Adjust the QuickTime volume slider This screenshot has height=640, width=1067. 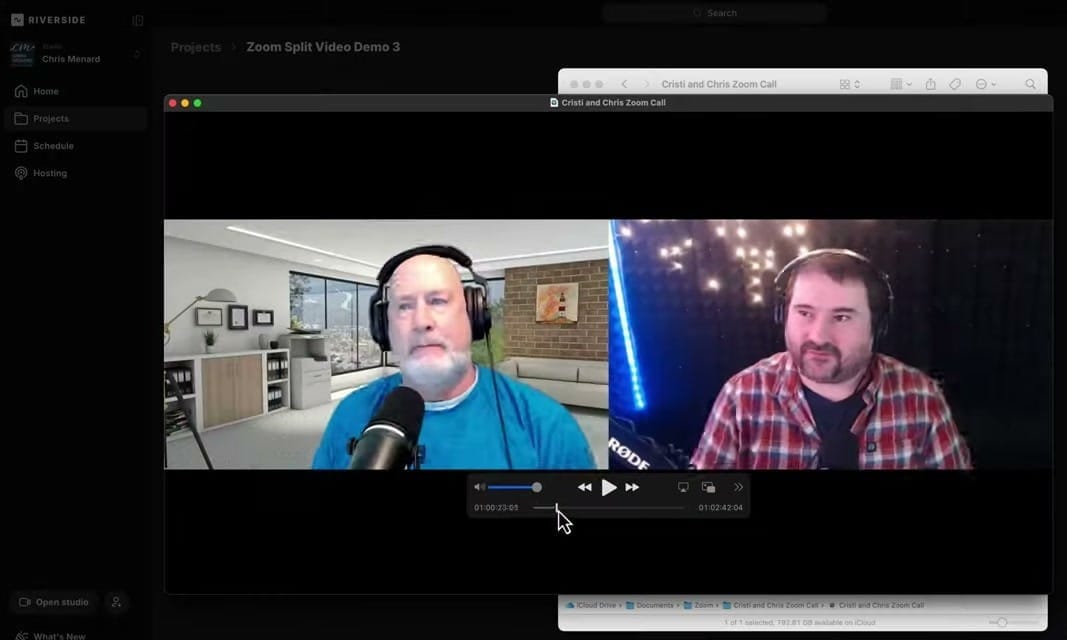click(x=515, y=487)
